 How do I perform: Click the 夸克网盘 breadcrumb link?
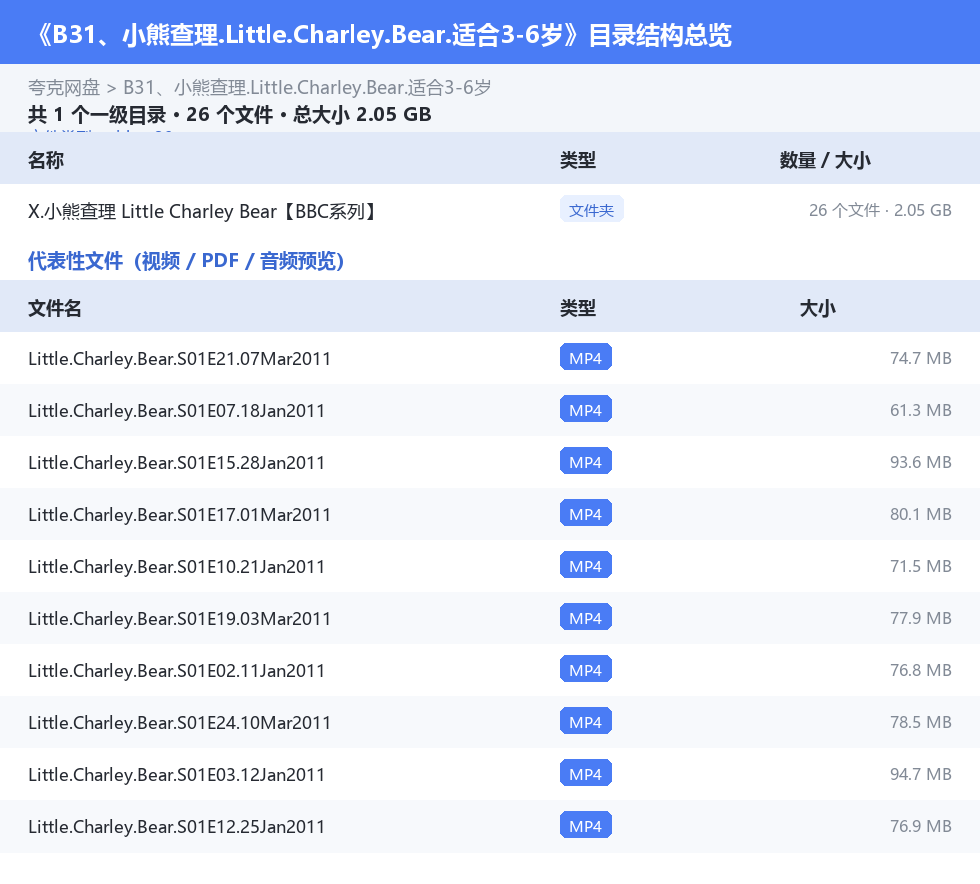[64, 88]
